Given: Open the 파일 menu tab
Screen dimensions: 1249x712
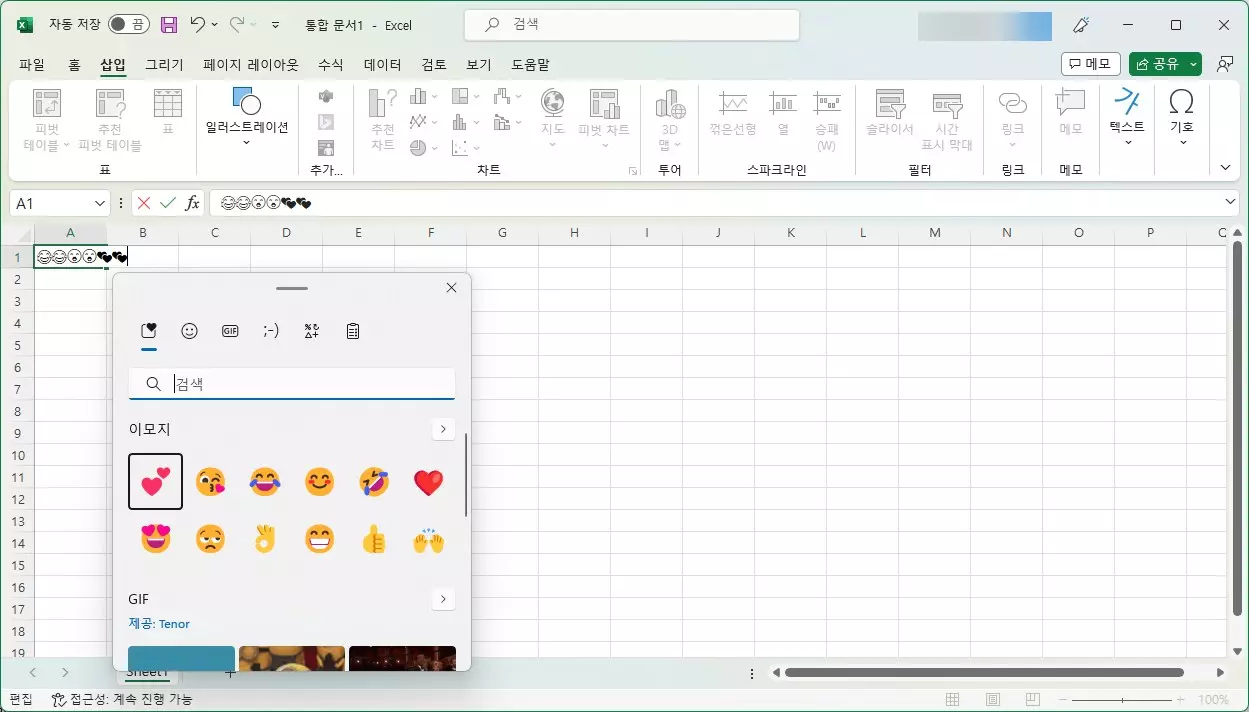Looking at the screenshot, I should 32,64.
